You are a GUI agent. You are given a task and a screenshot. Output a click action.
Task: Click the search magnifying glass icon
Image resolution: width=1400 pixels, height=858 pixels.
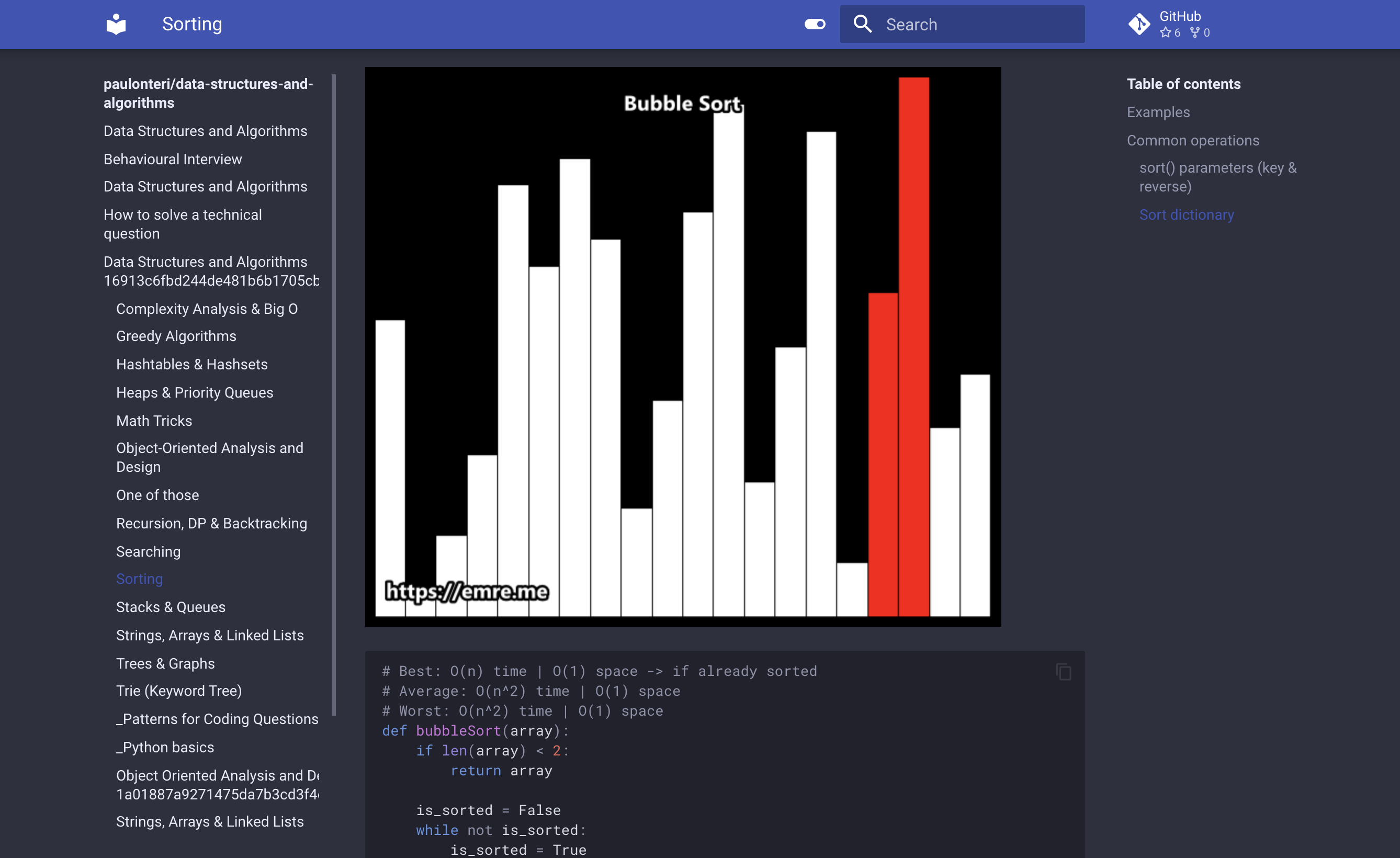tap(862, 24)
